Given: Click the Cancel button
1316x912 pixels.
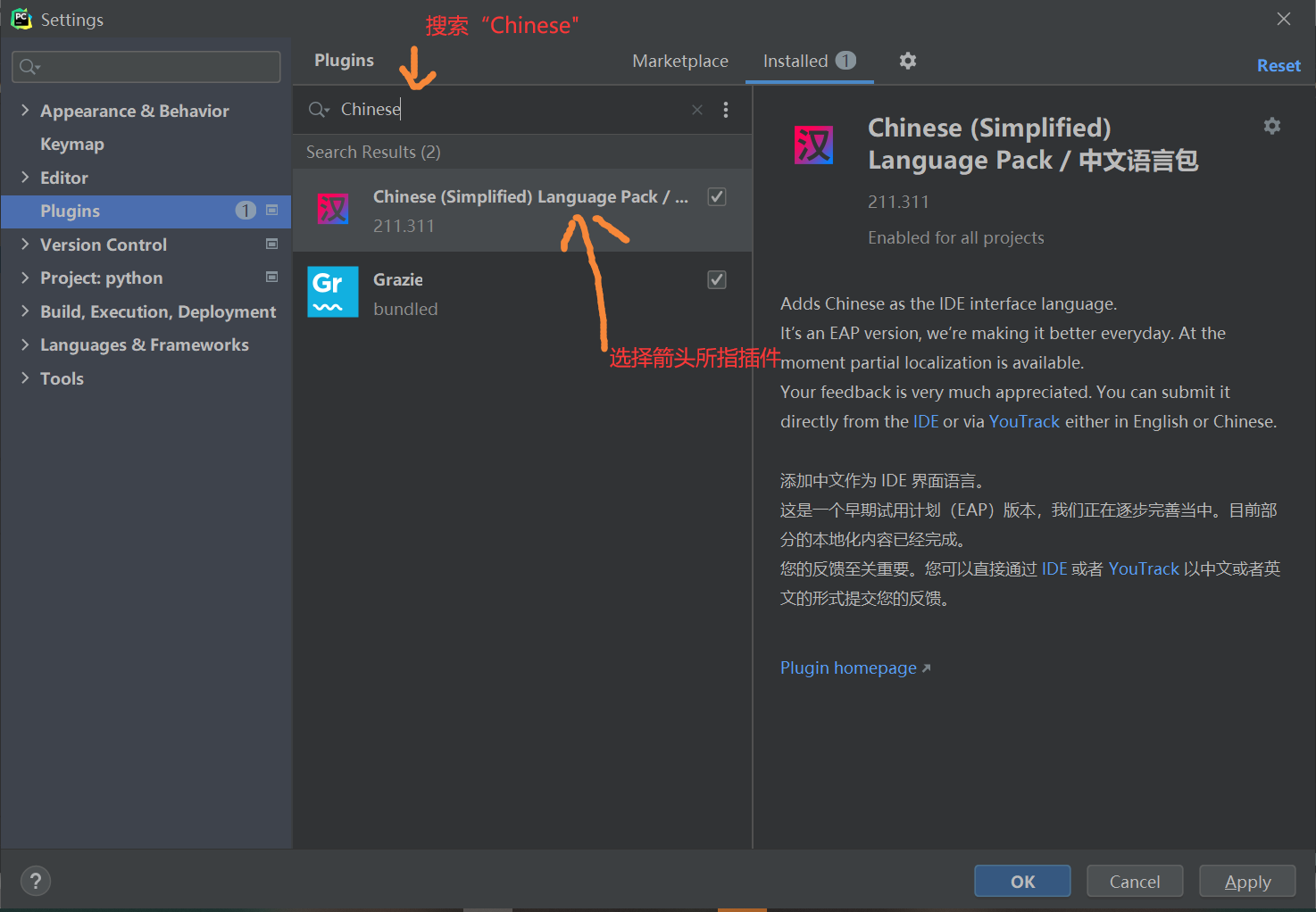Looking at the screenshot, I should point(1135,882).
